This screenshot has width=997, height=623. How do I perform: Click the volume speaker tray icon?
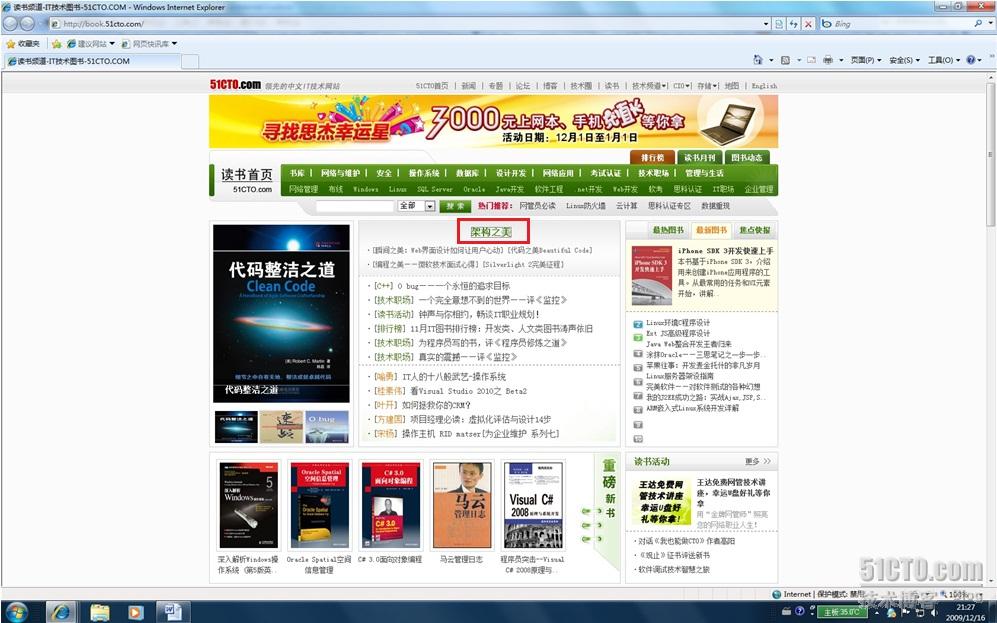click(x=934, y=612)
